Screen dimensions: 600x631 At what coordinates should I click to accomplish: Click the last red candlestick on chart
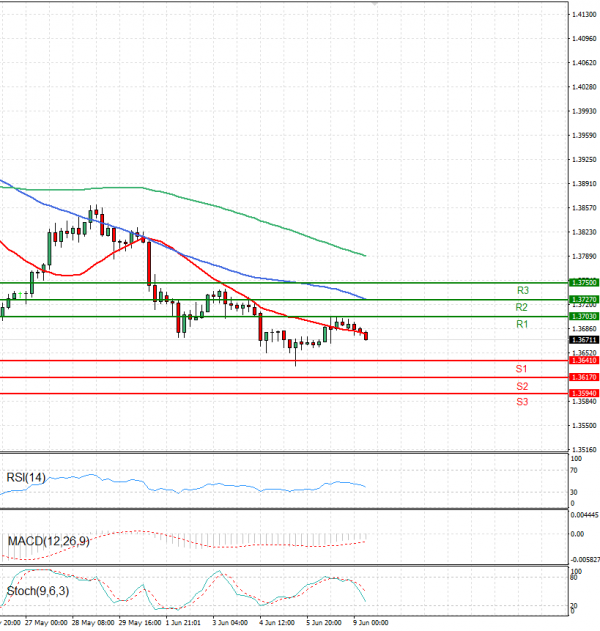coord(366,335)
